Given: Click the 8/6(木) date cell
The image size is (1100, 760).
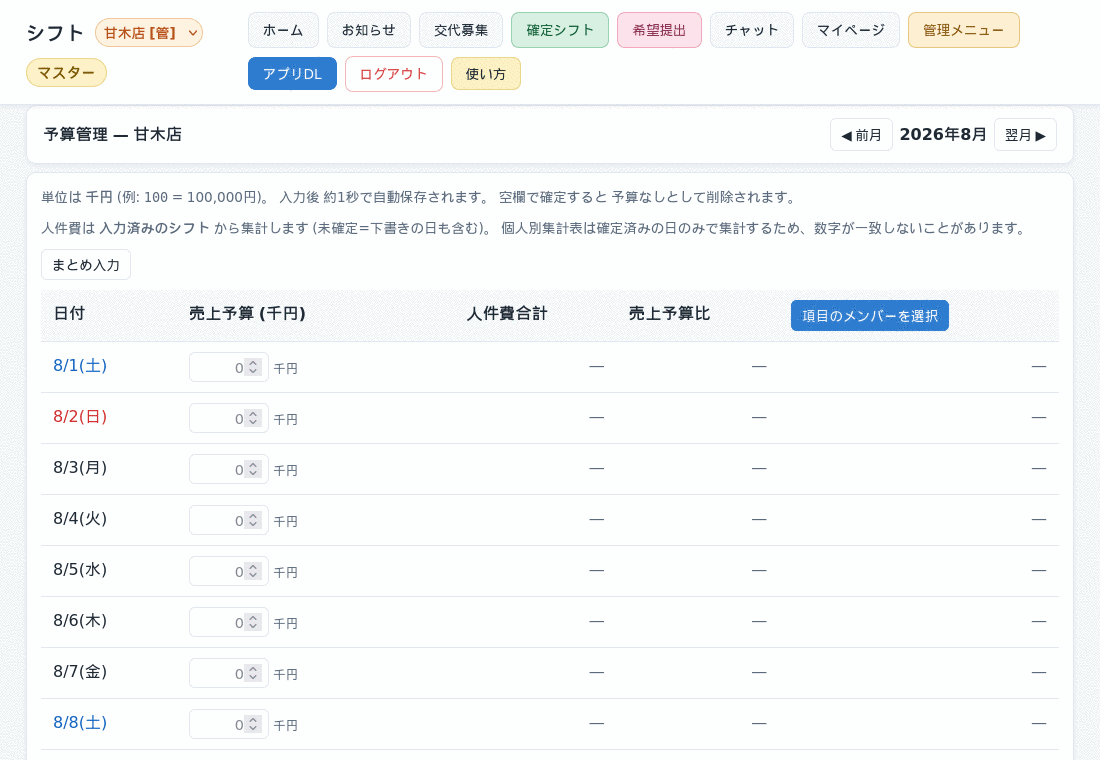Looking at the screenshot, I should [80, 621].
